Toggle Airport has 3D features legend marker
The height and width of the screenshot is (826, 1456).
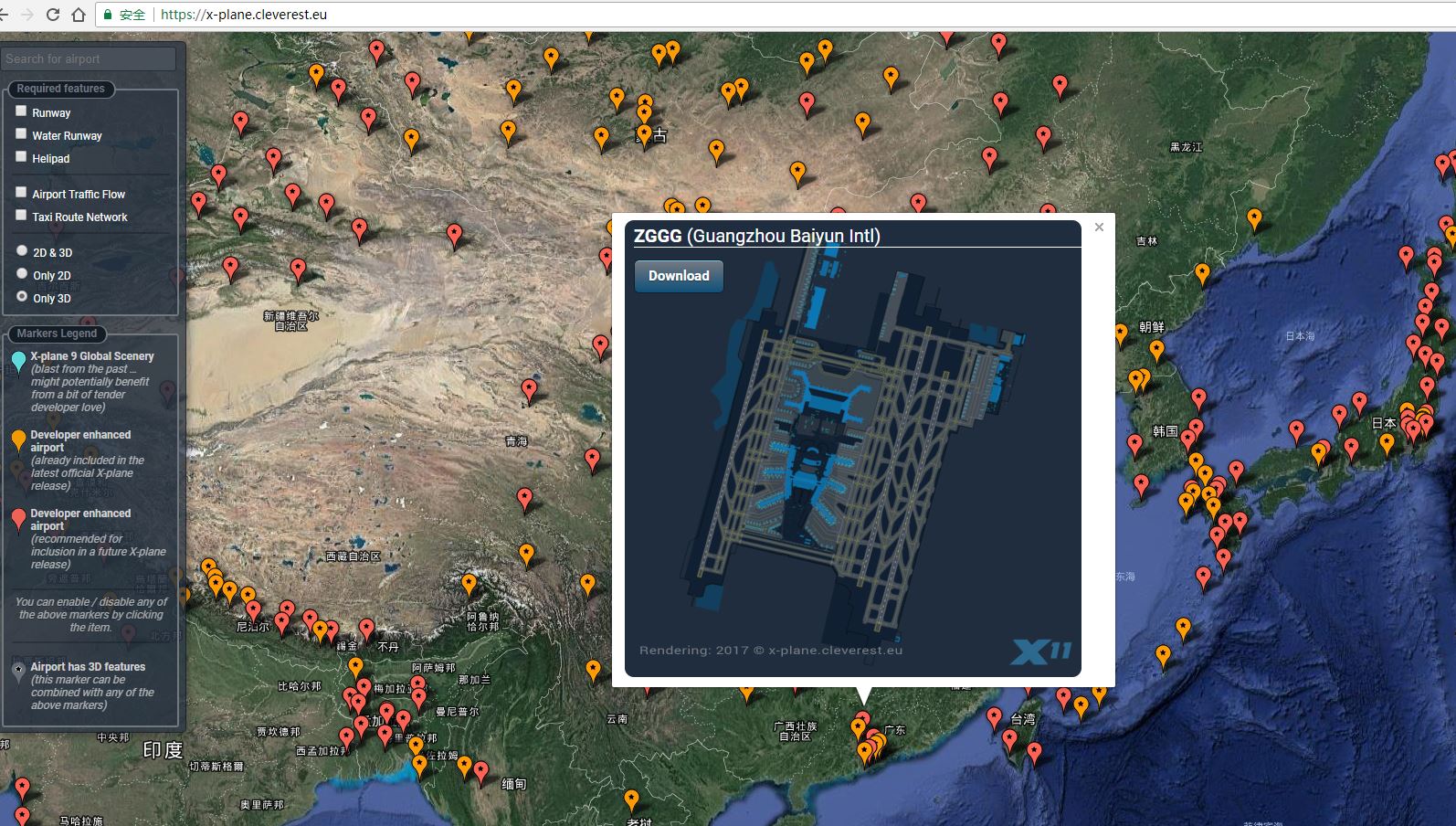18,672
